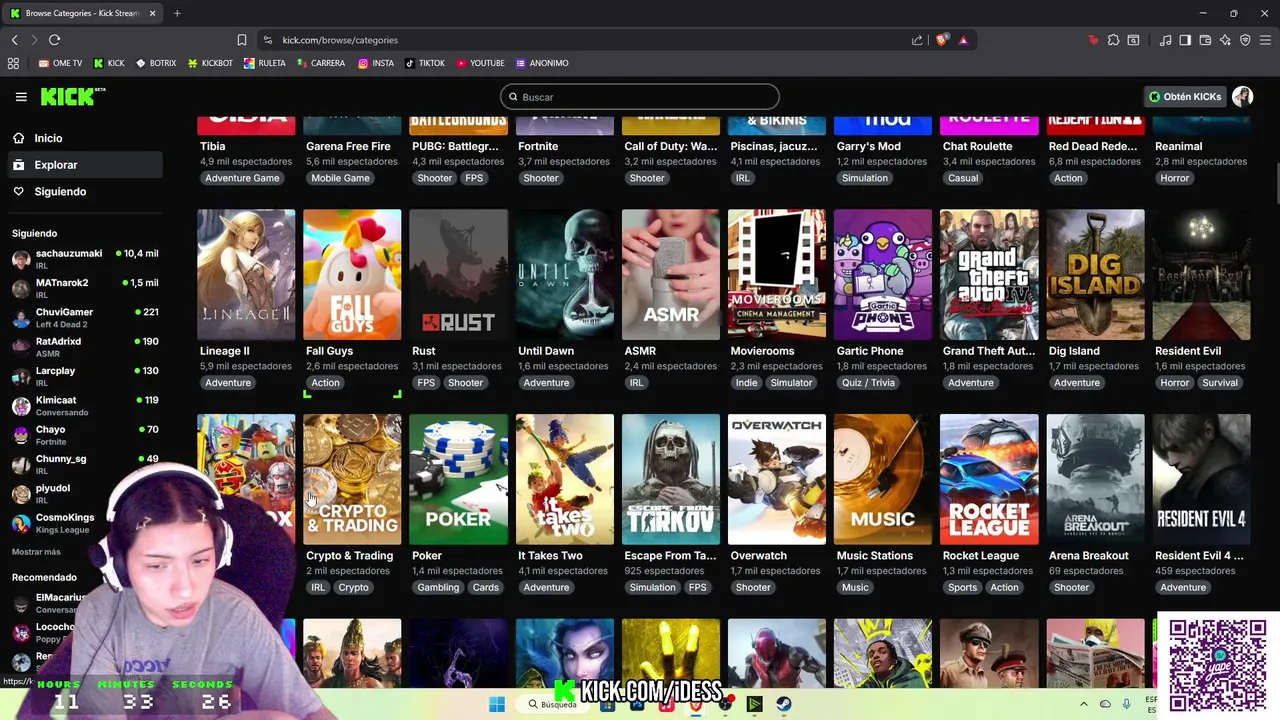The image size is (1280, 720).
Task: Open the browser main menu icon
Action: tap(1265, 40)
